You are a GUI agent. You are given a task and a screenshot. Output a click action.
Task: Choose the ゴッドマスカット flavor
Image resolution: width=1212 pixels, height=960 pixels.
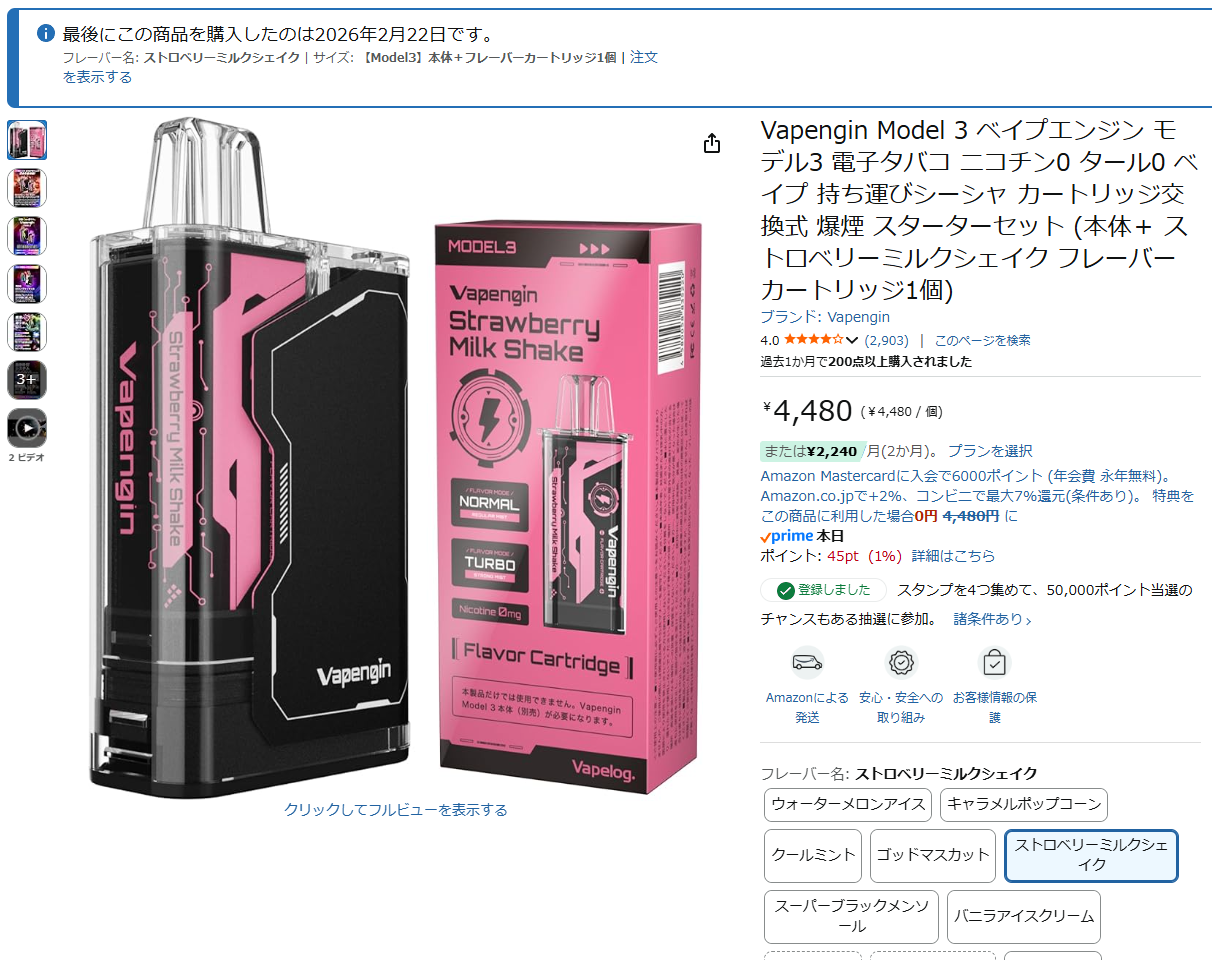pyautogui.click(x=933, y=855)
